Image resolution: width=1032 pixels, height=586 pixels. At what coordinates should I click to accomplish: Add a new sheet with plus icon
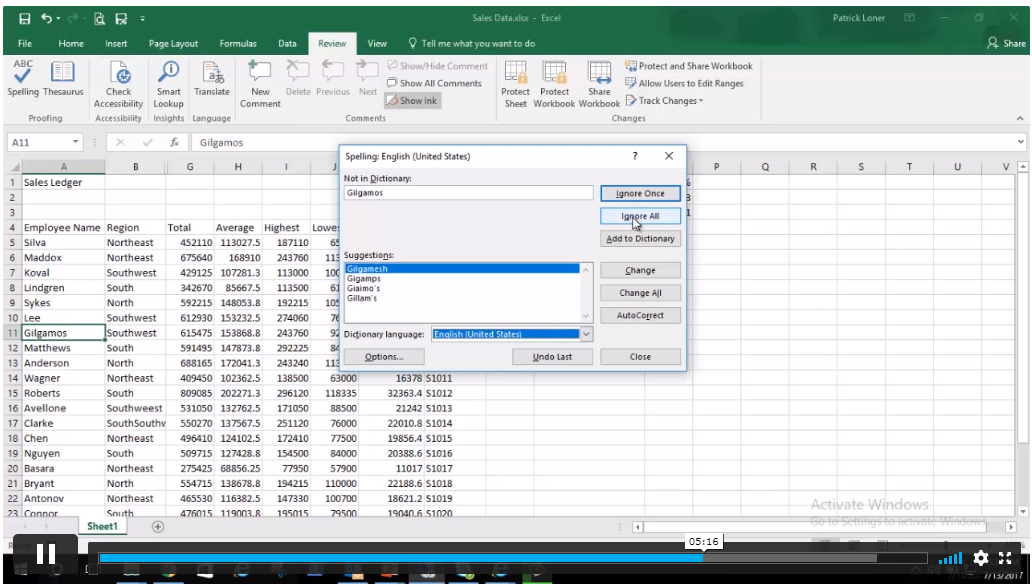point(158,526)
